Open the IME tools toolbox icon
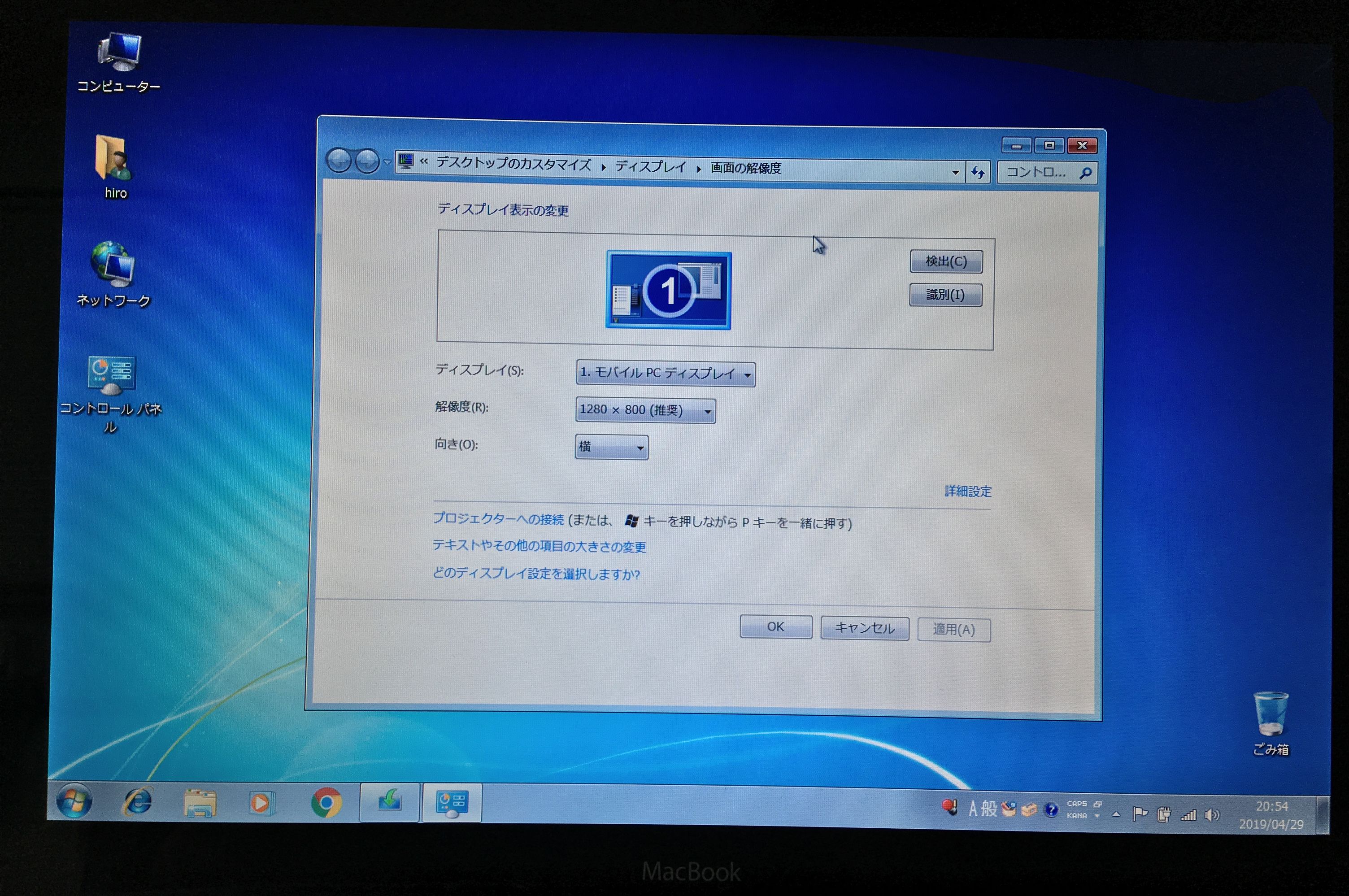This screenshot has width=1349, height=896. pyautogui.click(x=1029, y=810)
